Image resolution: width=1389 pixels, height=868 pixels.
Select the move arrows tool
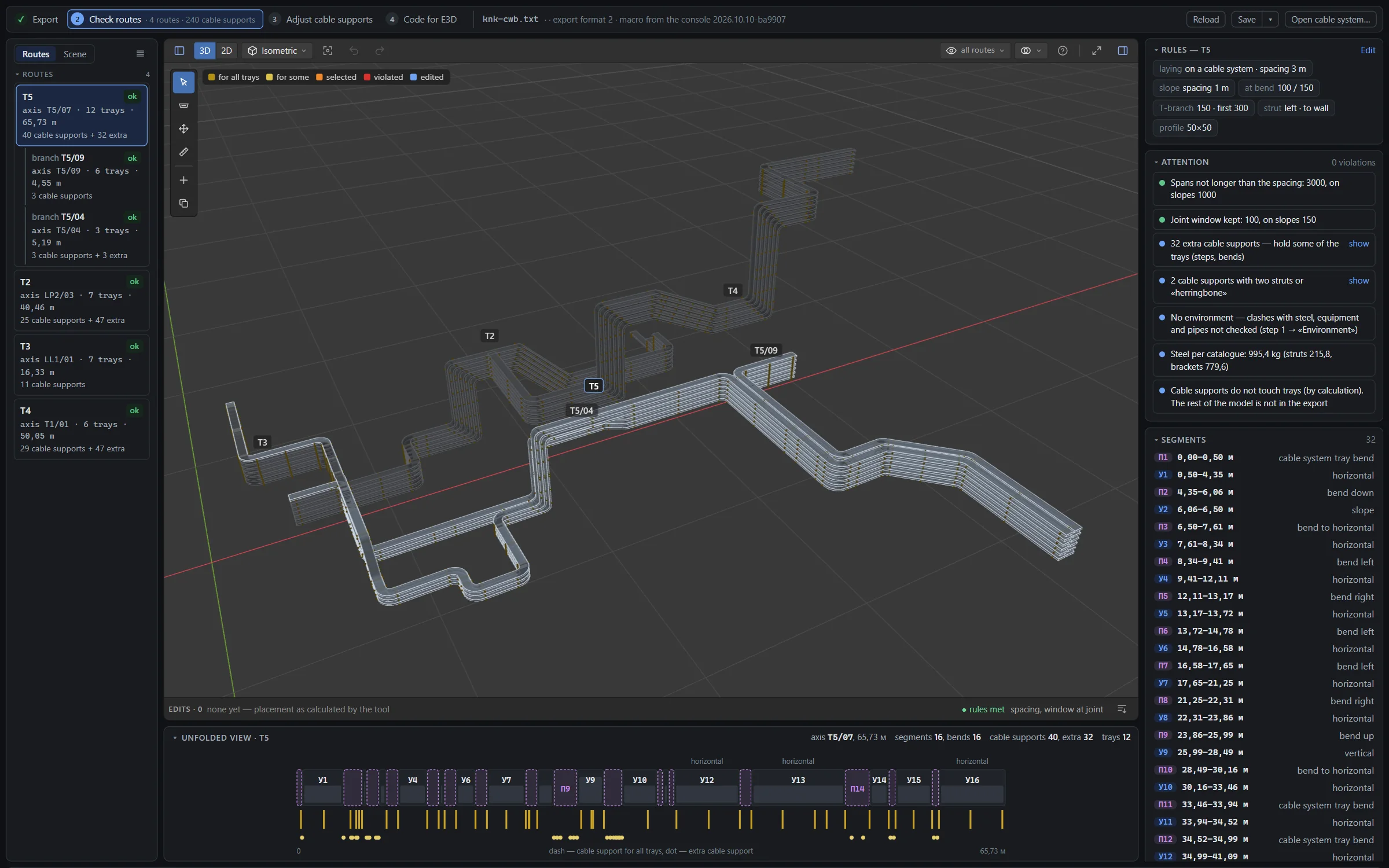[x=183, y=128]
